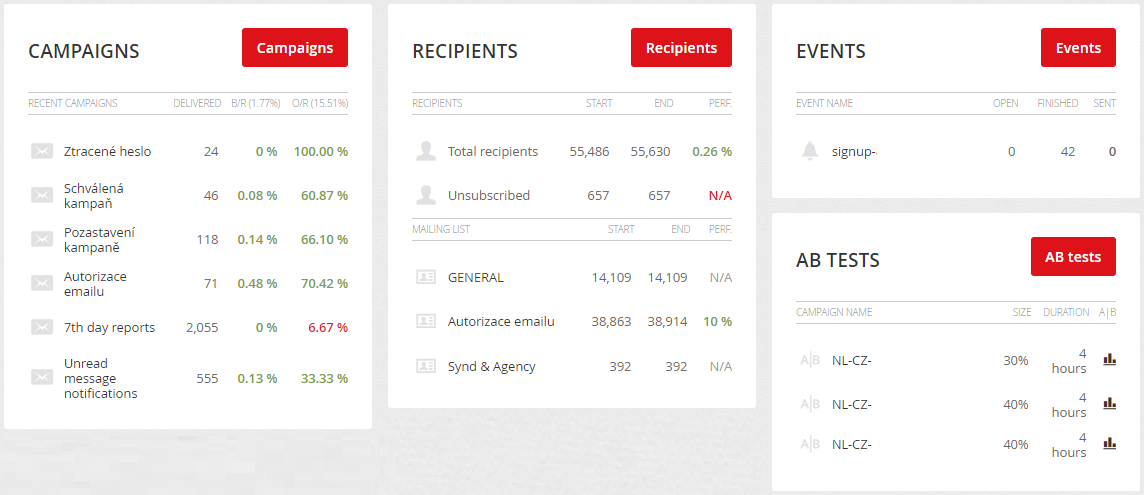This screenshot has width=1144, height=495.
Task: Click the red 6.67 % open rate
Action: click(328, 327)
